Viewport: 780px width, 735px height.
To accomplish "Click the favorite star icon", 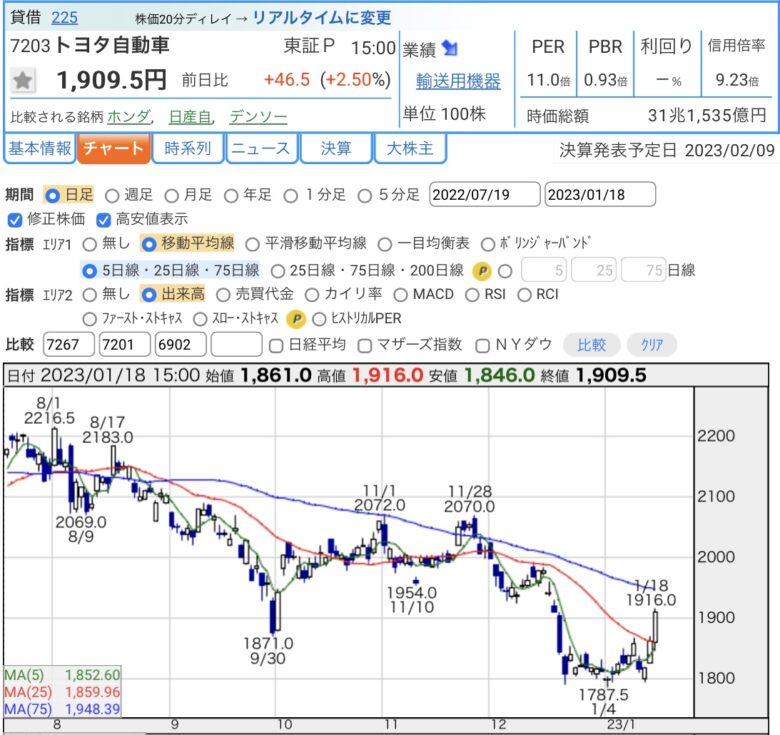I will [x=23, y=80].
